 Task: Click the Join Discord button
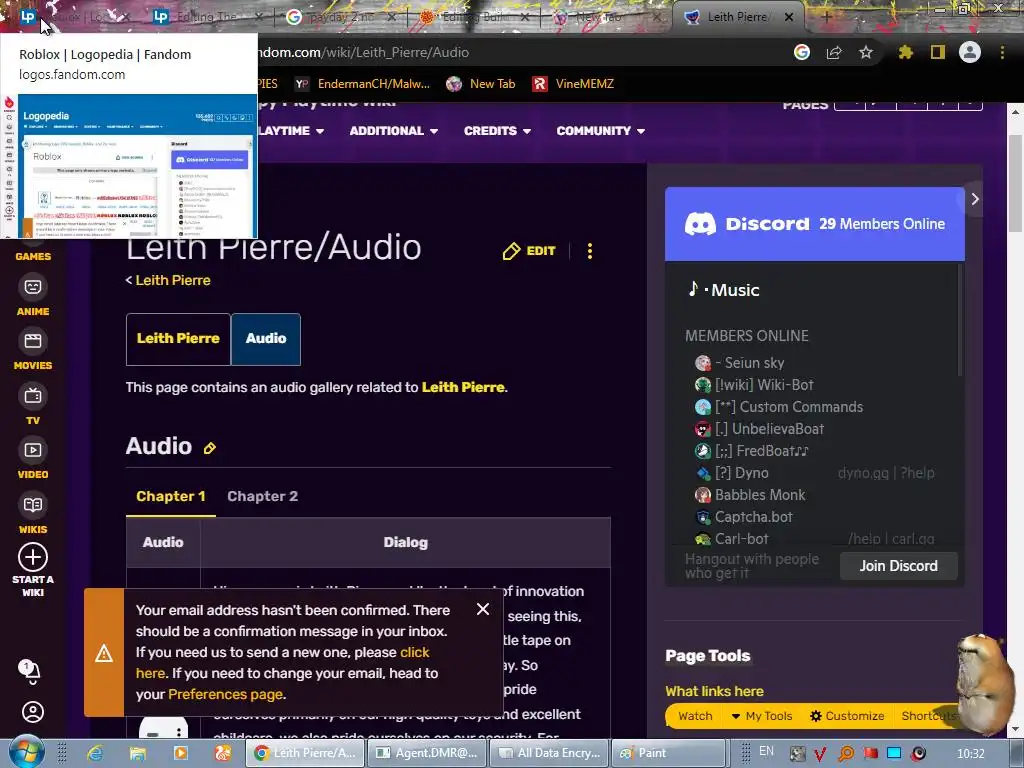[x=899, y=566]
